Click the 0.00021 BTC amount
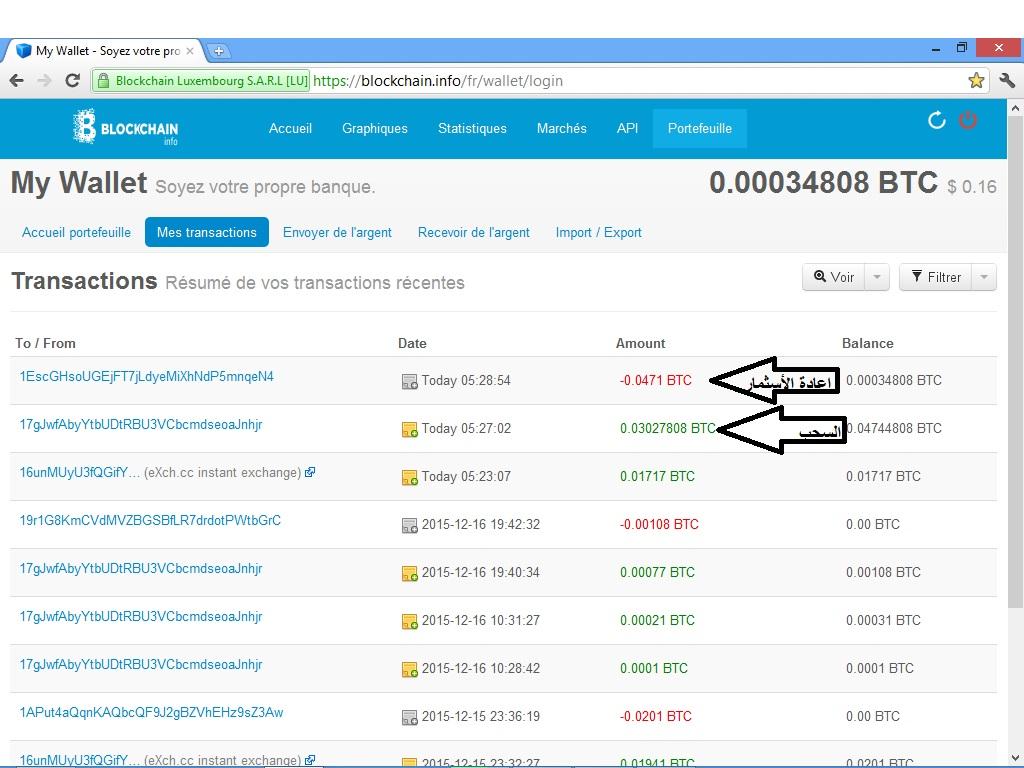Screen dimensions: 1024x768 coord(657,620)
